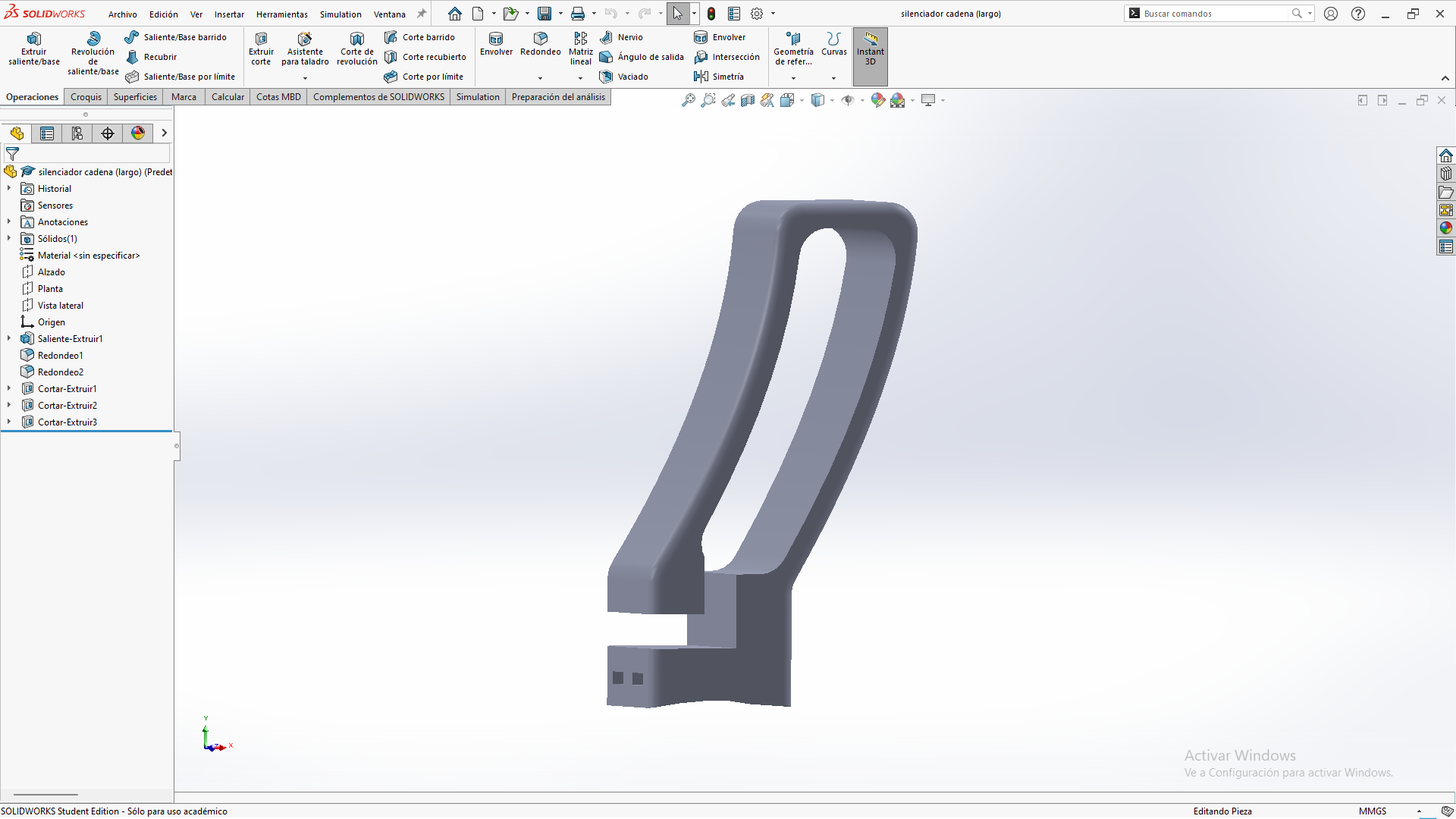The width and height of the screenshot is (1456, 819).
Task: Open the Options gear icon
Action: [x=756, y=14]
